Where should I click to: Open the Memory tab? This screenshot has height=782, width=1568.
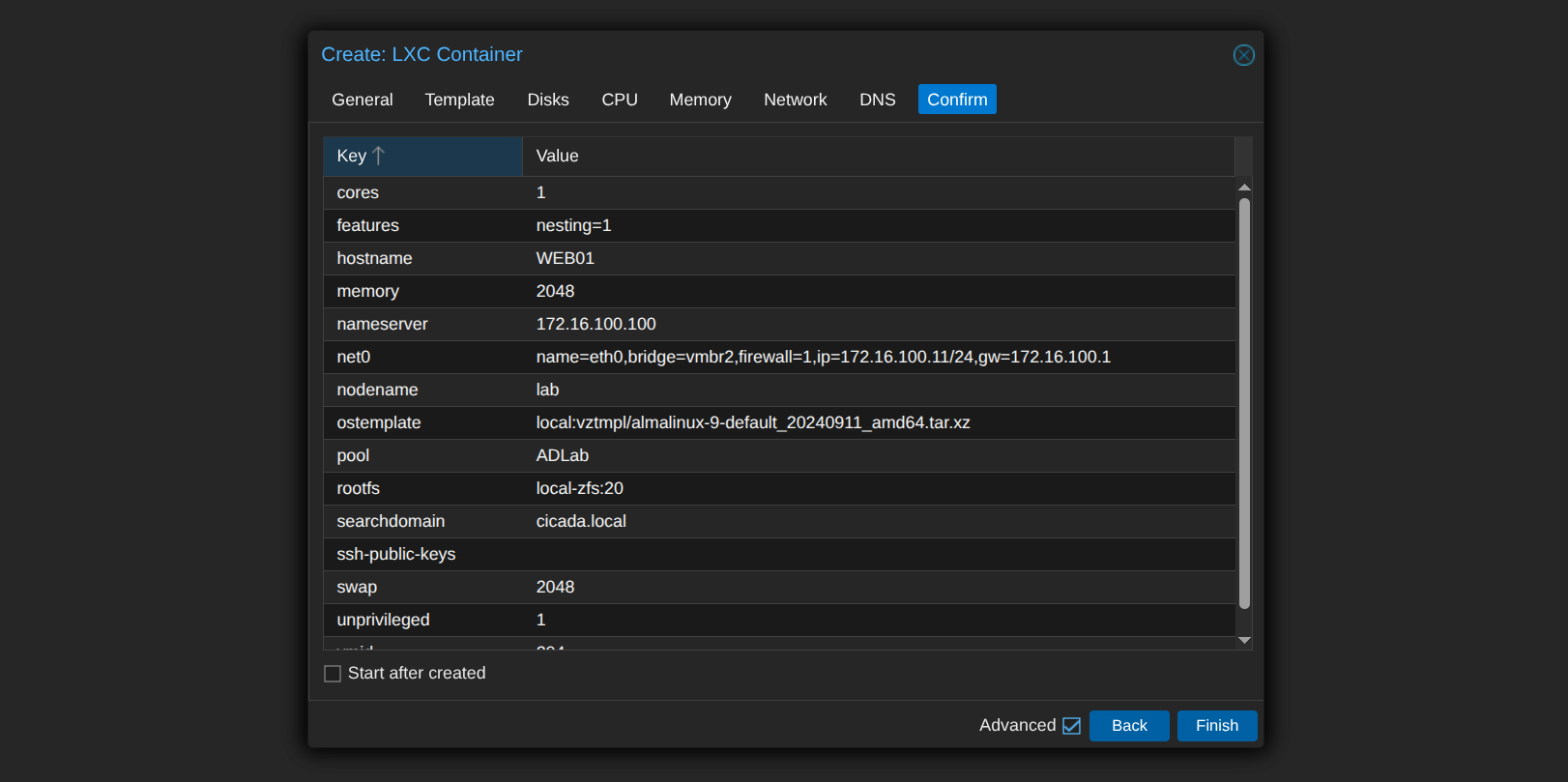(700, 100)
